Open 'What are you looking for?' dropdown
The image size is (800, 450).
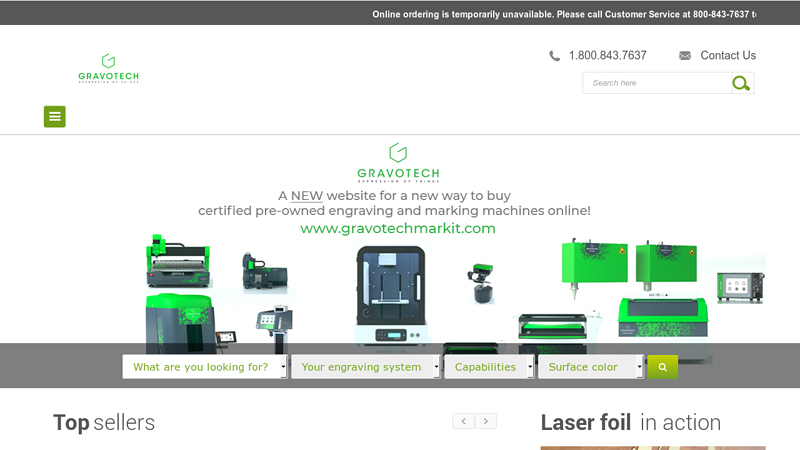(x=205, y=367)
